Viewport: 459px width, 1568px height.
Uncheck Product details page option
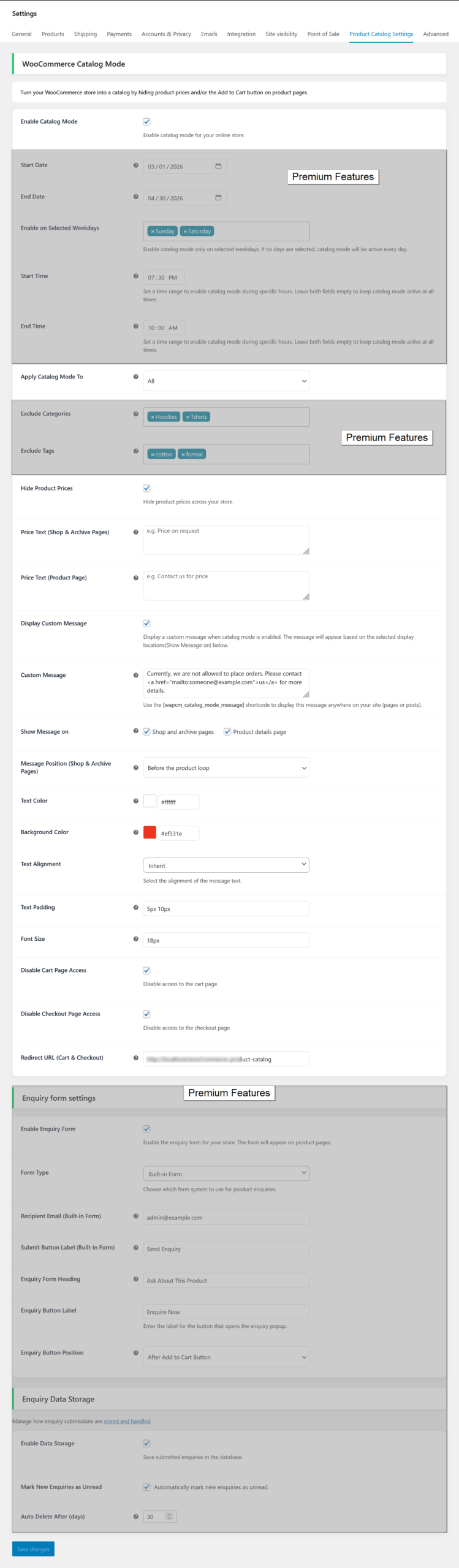pos(227,732)
